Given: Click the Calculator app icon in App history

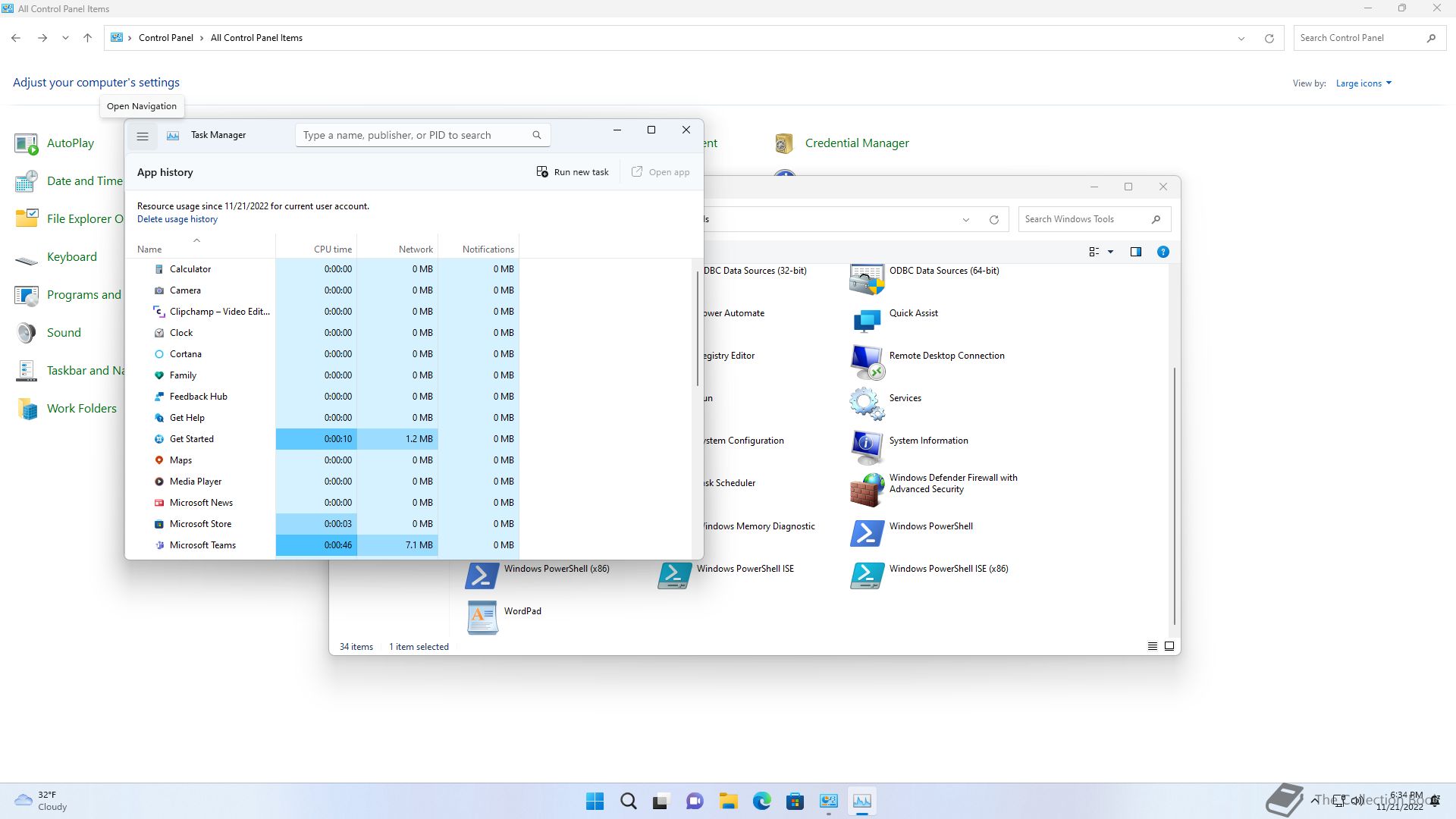Looking at the screenshot, I should (159, 269).
